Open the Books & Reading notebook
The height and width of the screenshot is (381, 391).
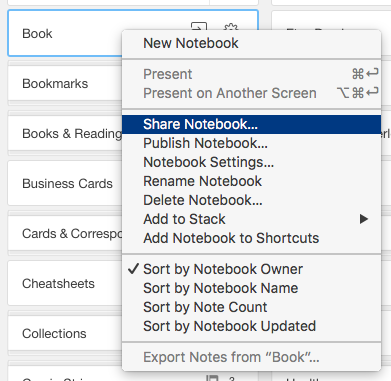pos(65,134)
